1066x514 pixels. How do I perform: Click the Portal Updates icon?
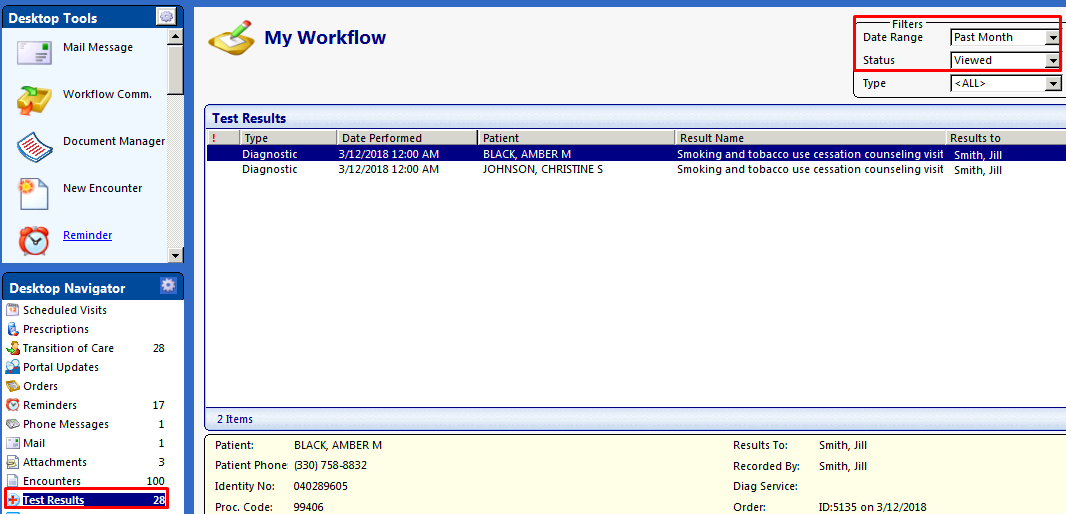[x=12, y=367]
